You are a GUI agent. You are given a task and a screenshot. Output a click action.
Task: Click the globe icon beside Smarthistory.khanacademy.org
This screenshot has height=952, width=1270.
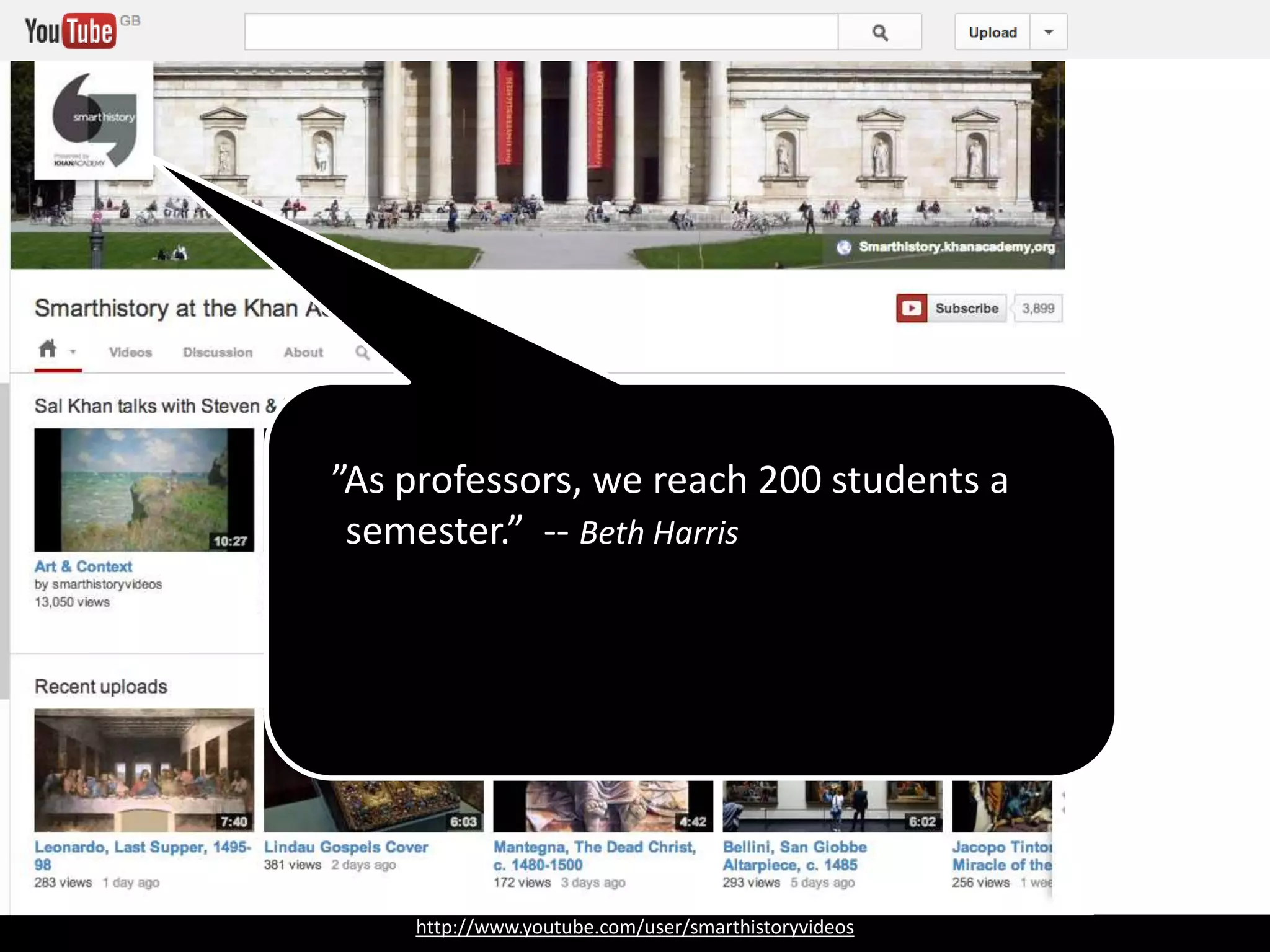click(x=843, y=247)
